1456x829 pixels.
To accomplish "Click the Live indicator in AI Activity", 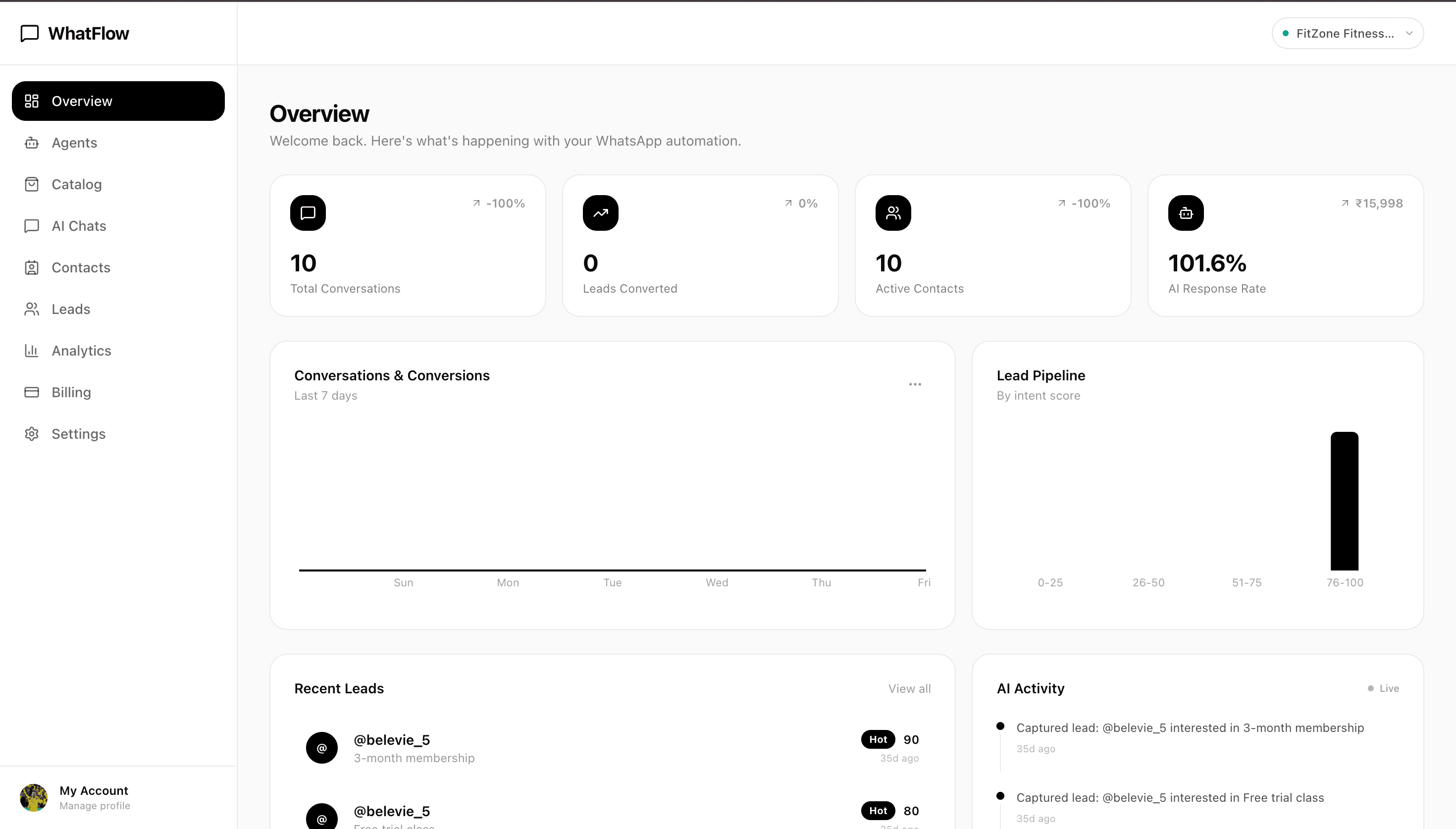I will click(x=1383, y=688).
